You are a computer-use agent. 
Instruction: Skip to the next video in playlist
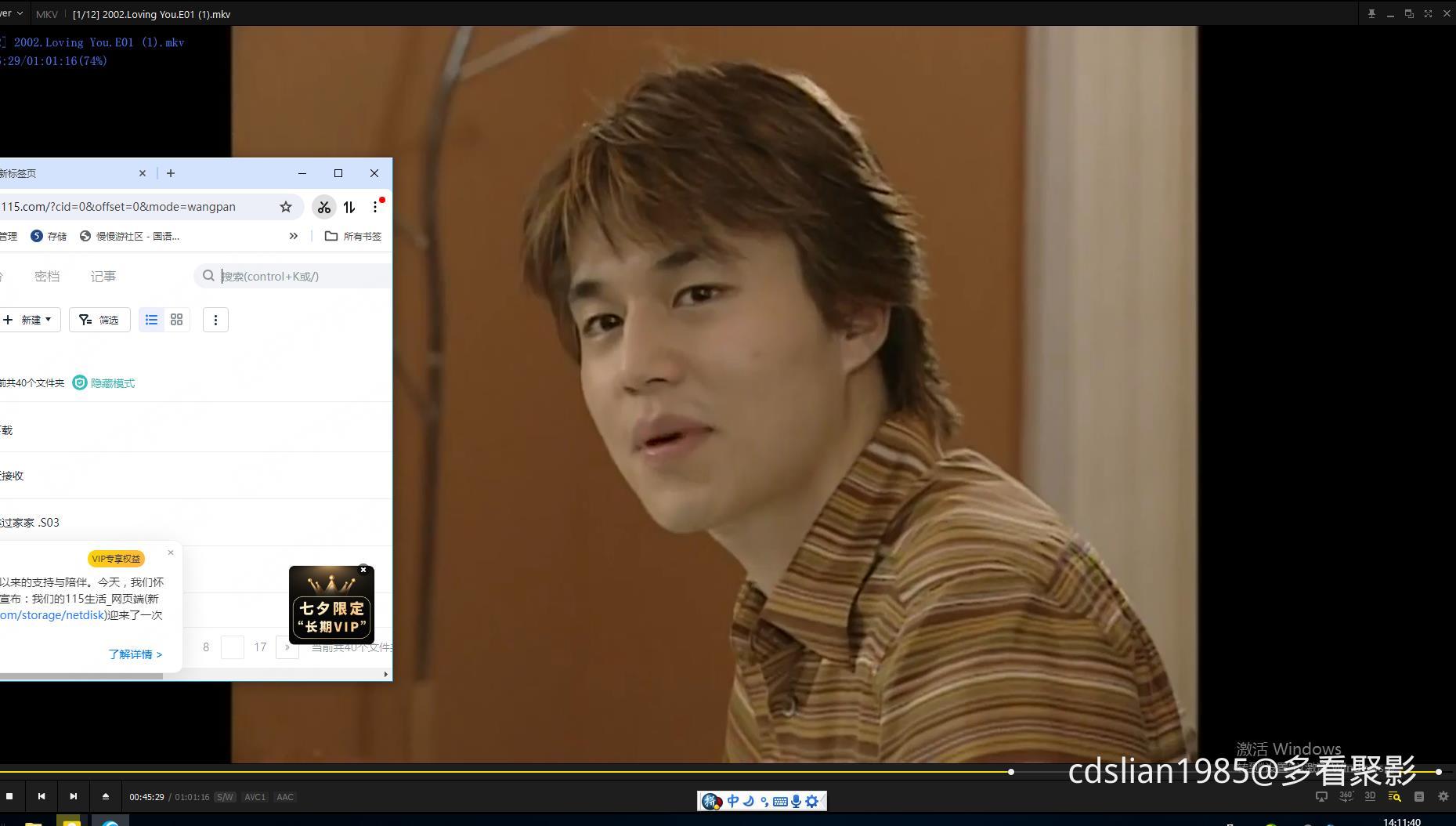click(74, 796)
